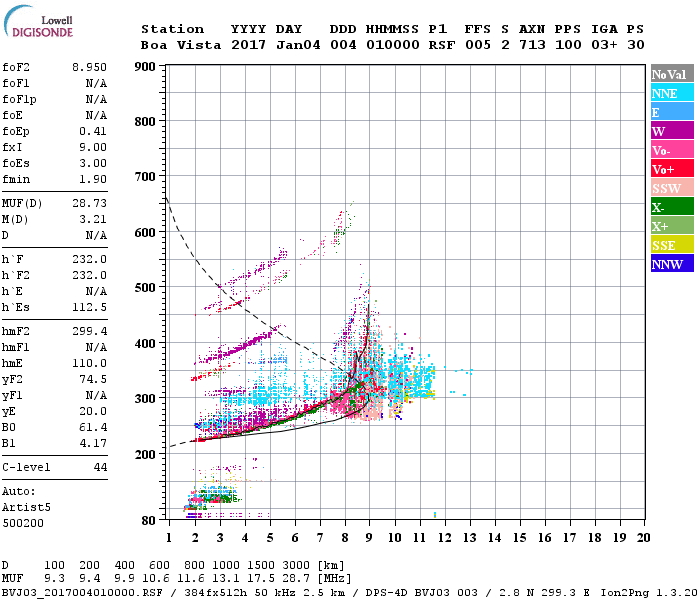Click the pink Vo- legend swatch
700x600 pixels.
672,150
